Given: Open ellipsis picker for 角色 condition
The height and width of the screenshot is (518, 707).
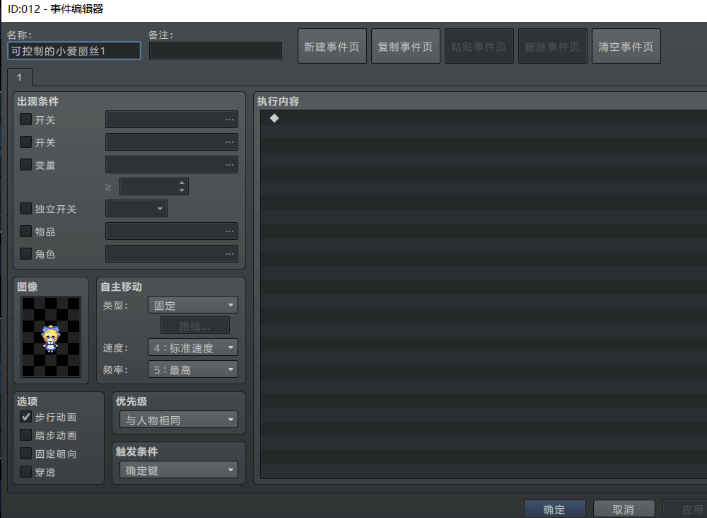Looking at the screenshot, I should pyautogui.click(x=230, y=254).
